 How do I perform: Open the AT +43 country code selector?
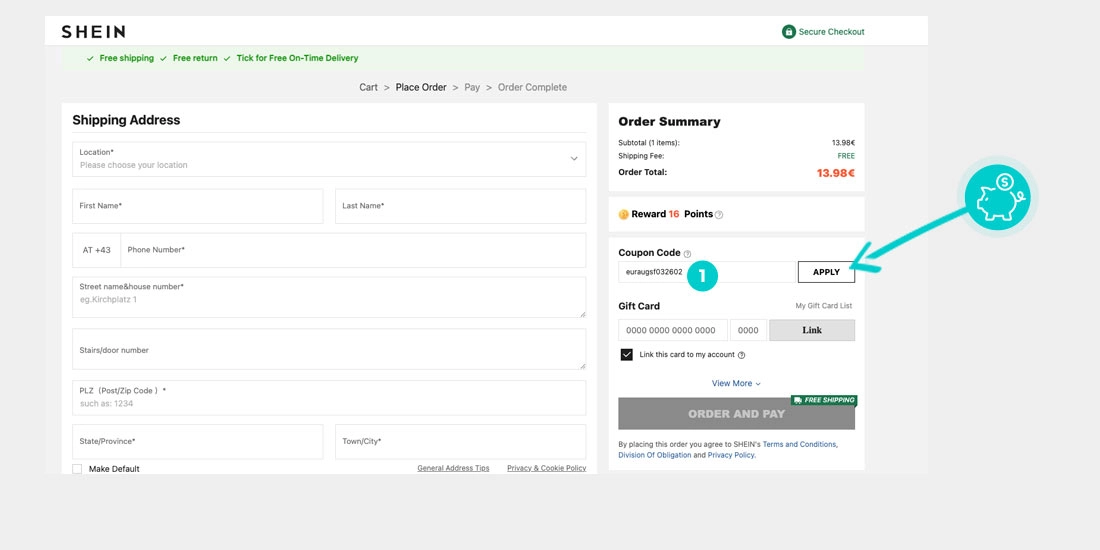click(97, 250)
